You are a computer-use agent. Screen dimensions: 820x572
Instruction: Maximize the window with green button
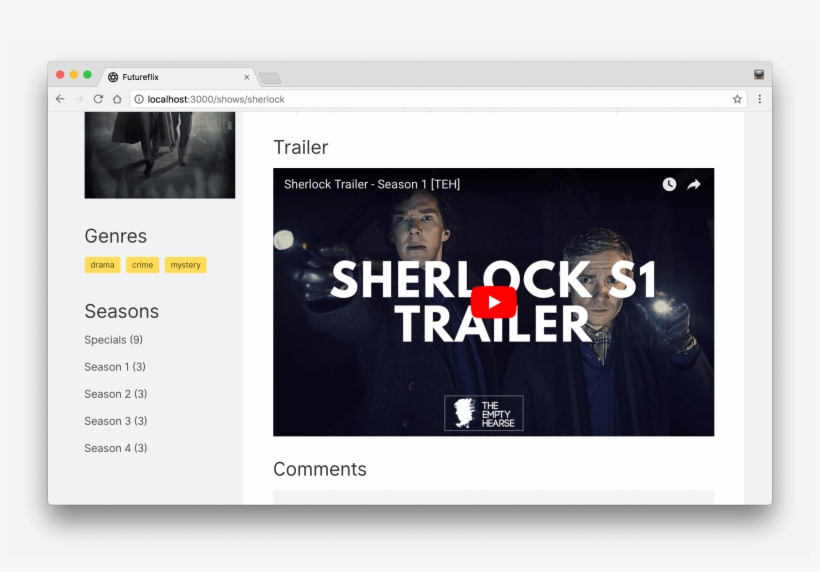(87, 75)
